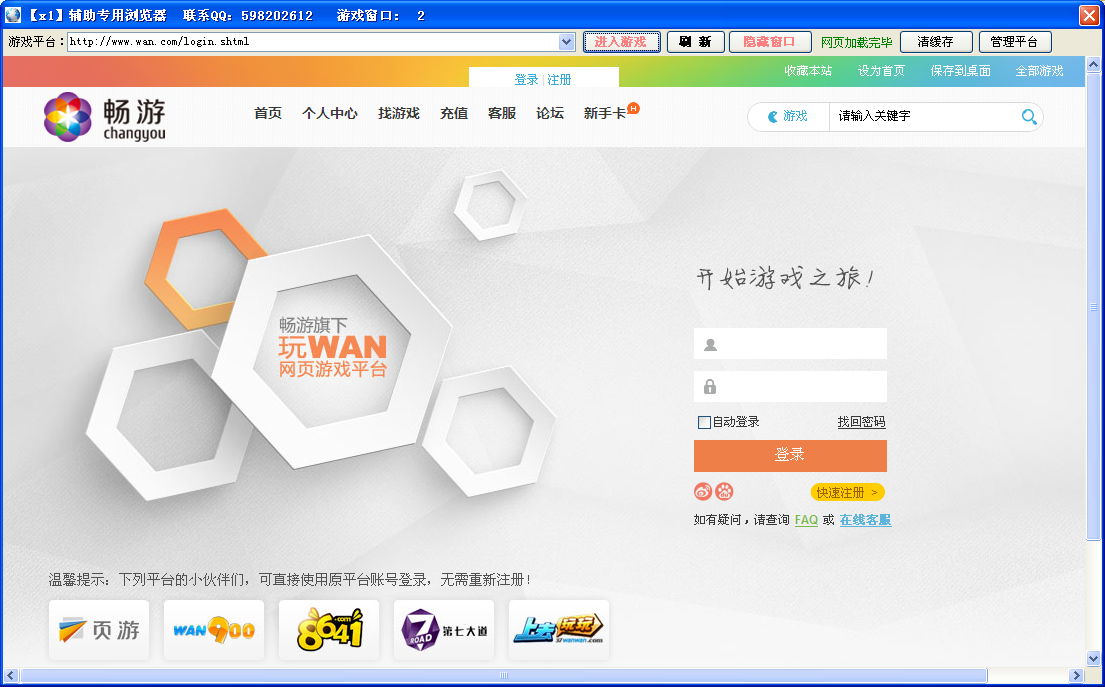Click the 游戏平台 URL address field
1105x687 pixels.
pyautogui.click(x=314, y=42)
